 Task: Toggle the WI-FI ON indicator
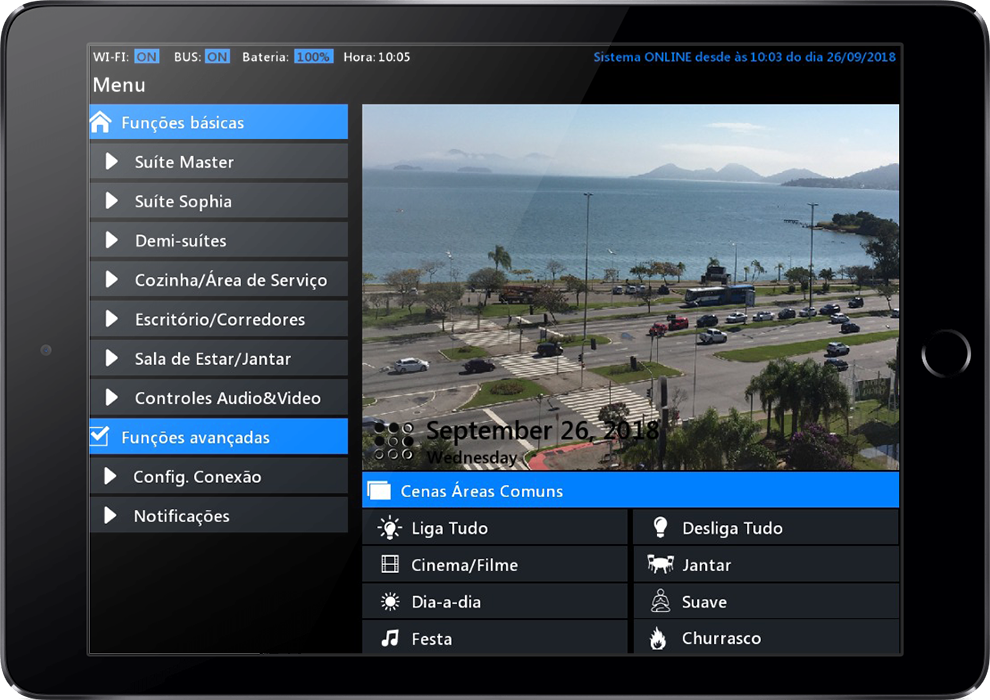coord(146,57)
